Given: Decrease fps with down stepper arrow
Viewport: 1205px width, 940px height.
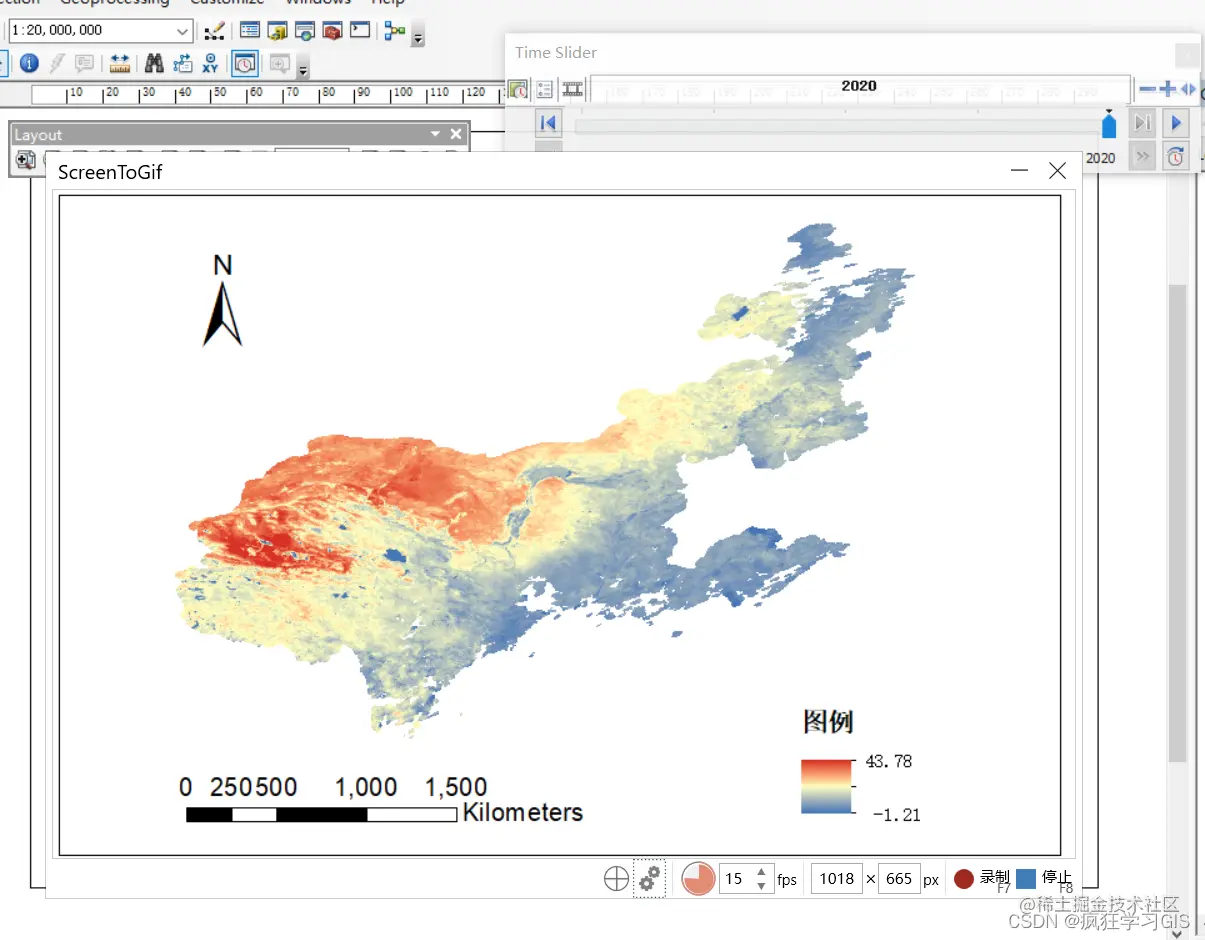Looking at the screenshot, I should coord(762,886).
